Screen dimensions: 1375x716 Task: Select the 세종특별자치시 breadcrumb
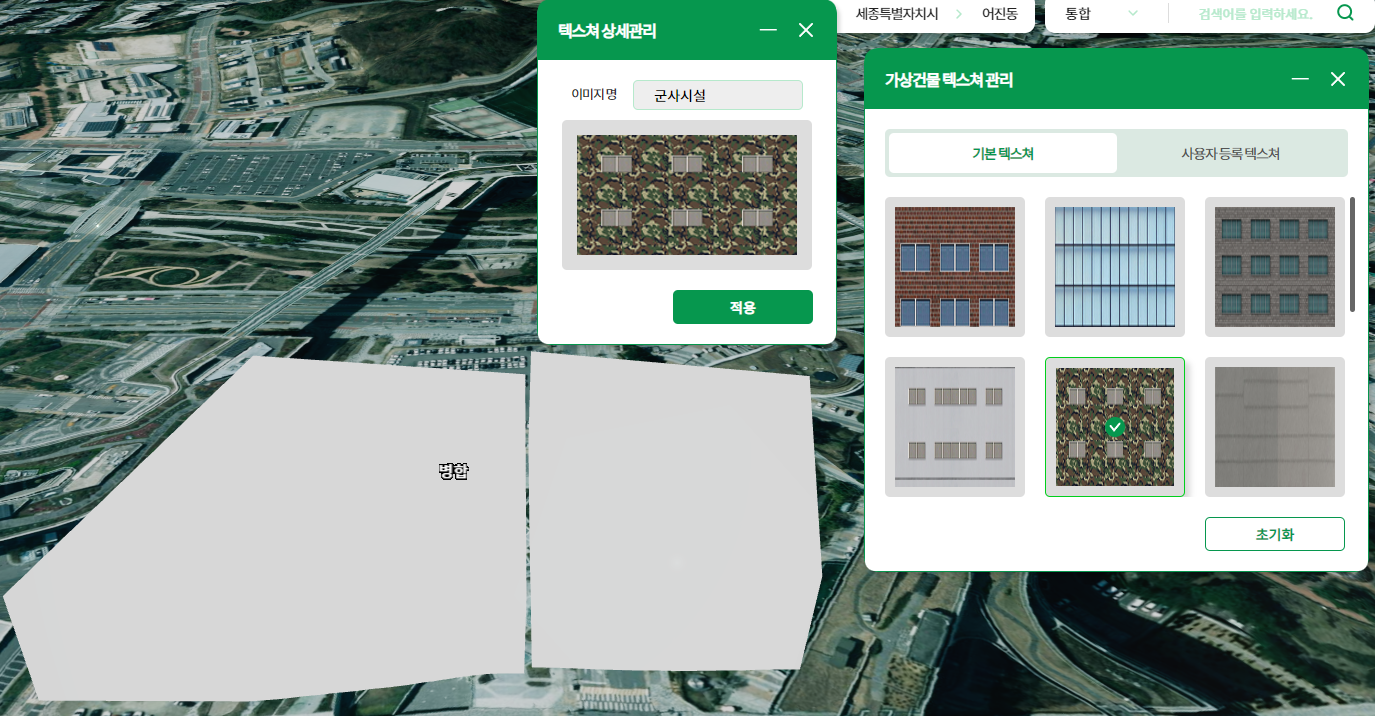coord(897,14)
